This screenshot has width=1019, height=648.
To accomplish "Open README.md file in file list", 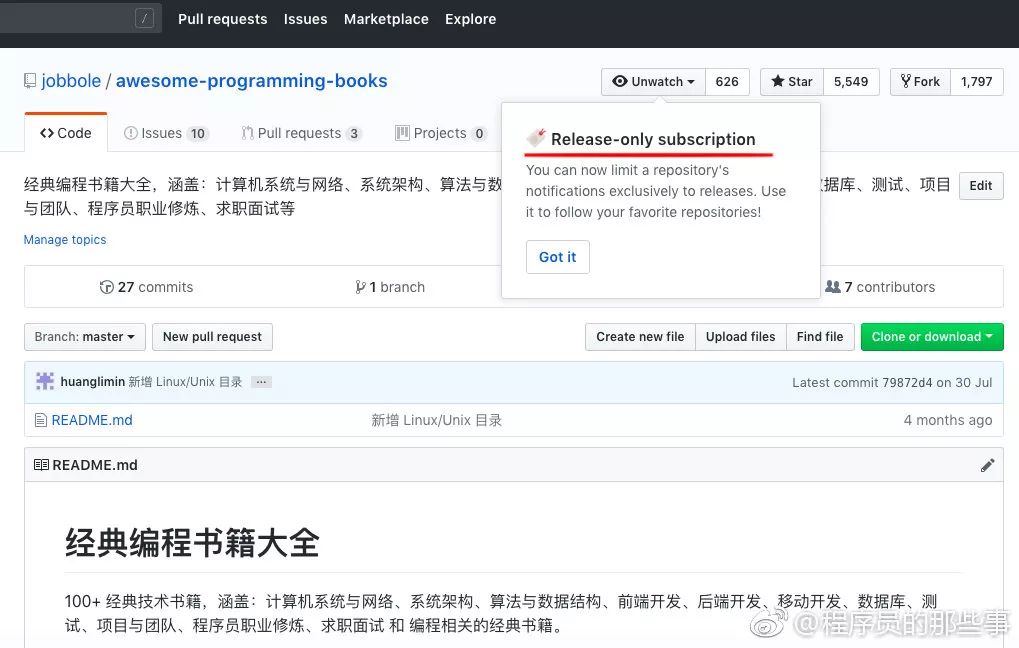I will point(92,421).
